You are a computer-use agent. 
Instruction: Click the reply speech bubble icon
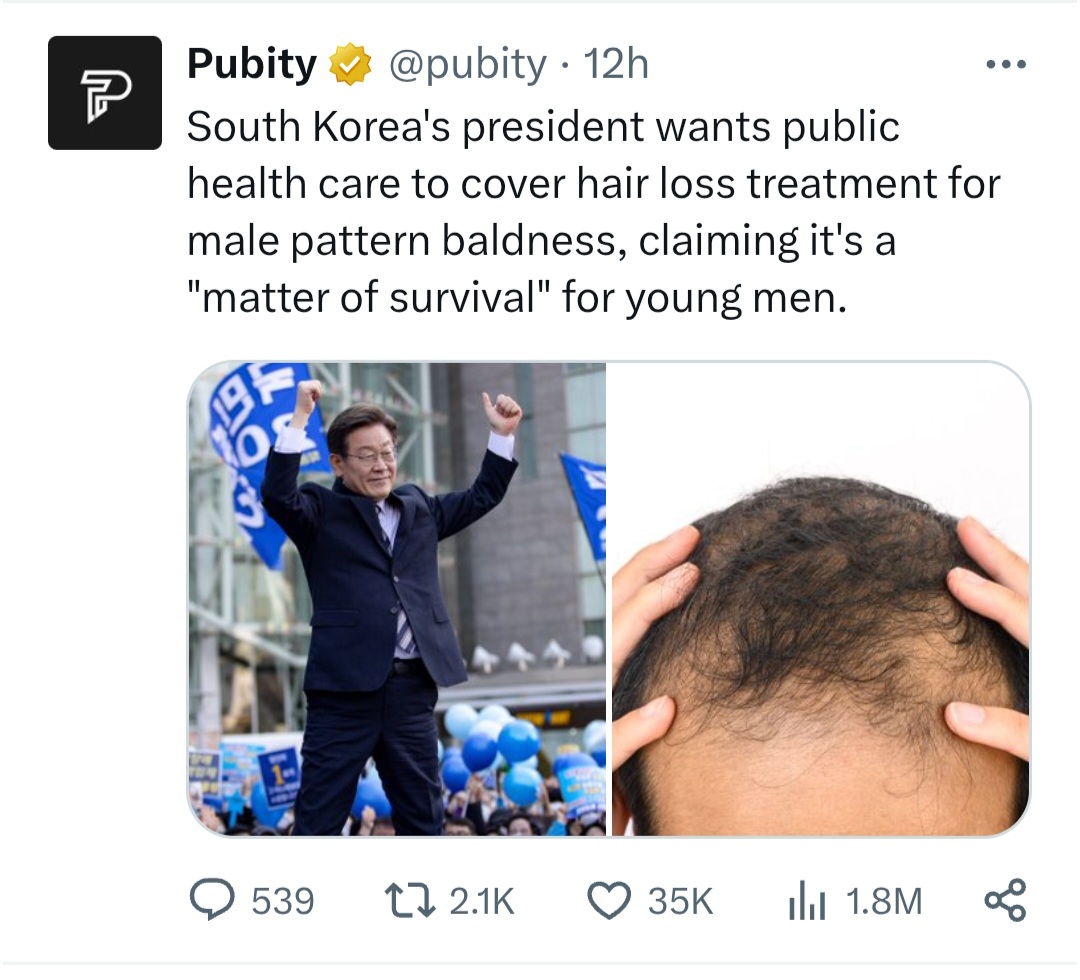212,900
